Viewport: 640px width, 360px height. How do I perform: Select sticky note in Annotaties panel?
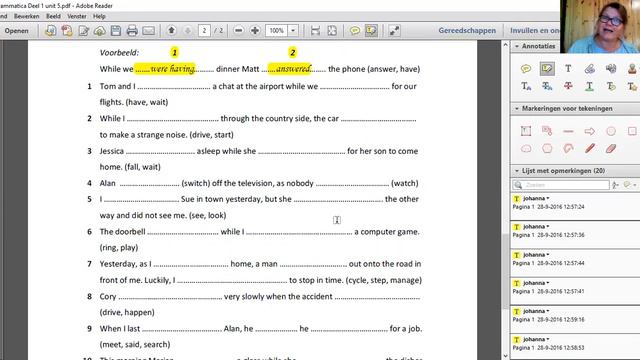click(x=526, y=69)
